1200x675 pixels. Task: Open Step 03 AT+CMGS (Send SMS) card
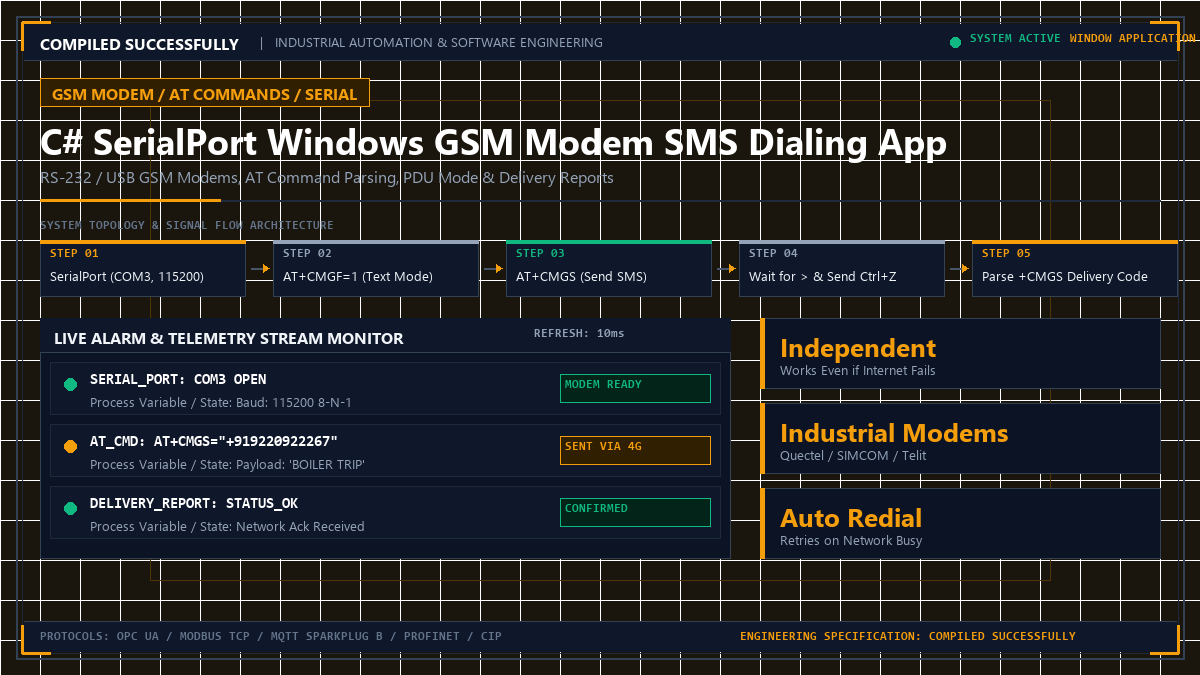pos(609,268)
